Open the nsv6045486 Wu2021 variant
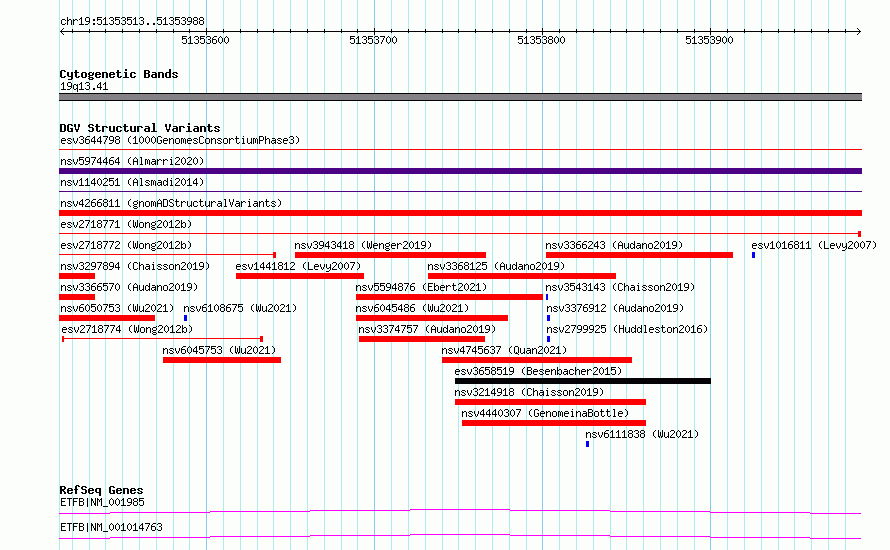Viewport: 890px width, 550px height. click(x=432, y=318)
